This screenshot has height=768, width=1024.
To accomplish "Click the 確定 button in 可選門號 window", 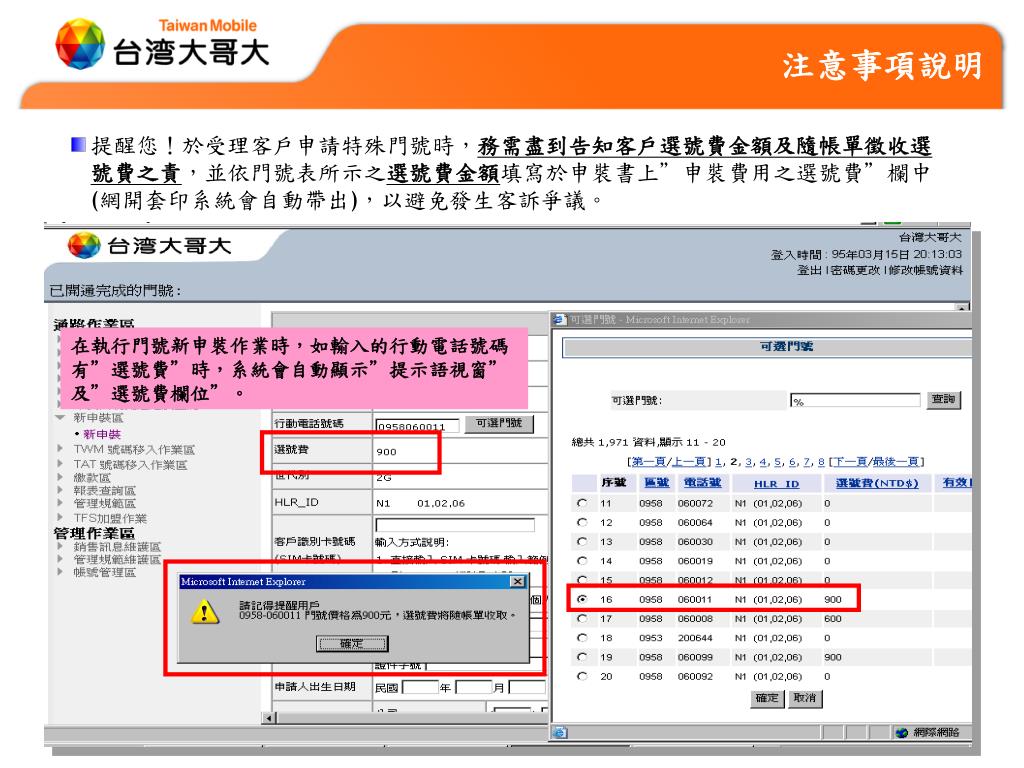I will [767, 698].
